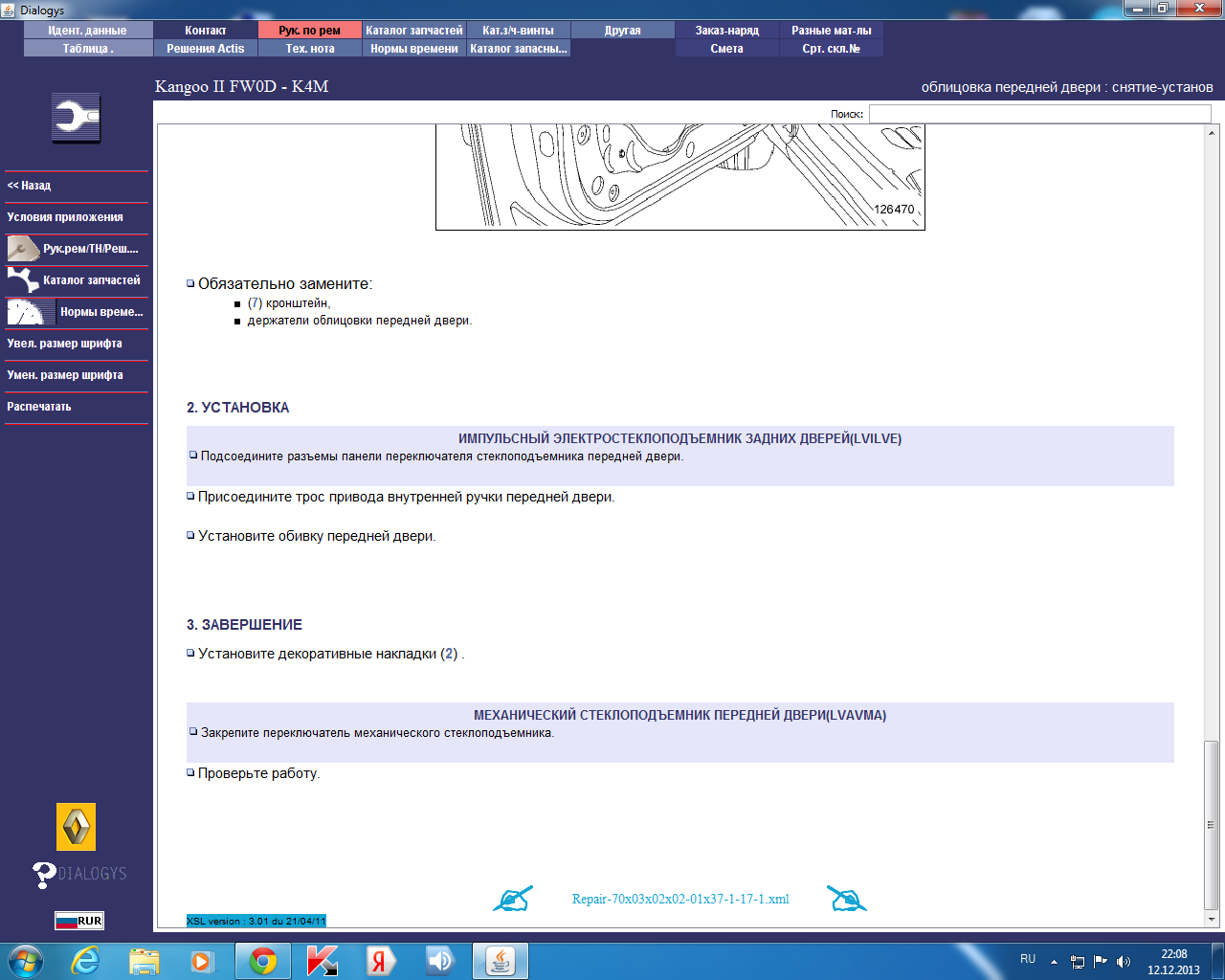Viewport: 1225px width, 980px height.
Task: Open Каталог запасны... tab
Action: tap(519, 49)
